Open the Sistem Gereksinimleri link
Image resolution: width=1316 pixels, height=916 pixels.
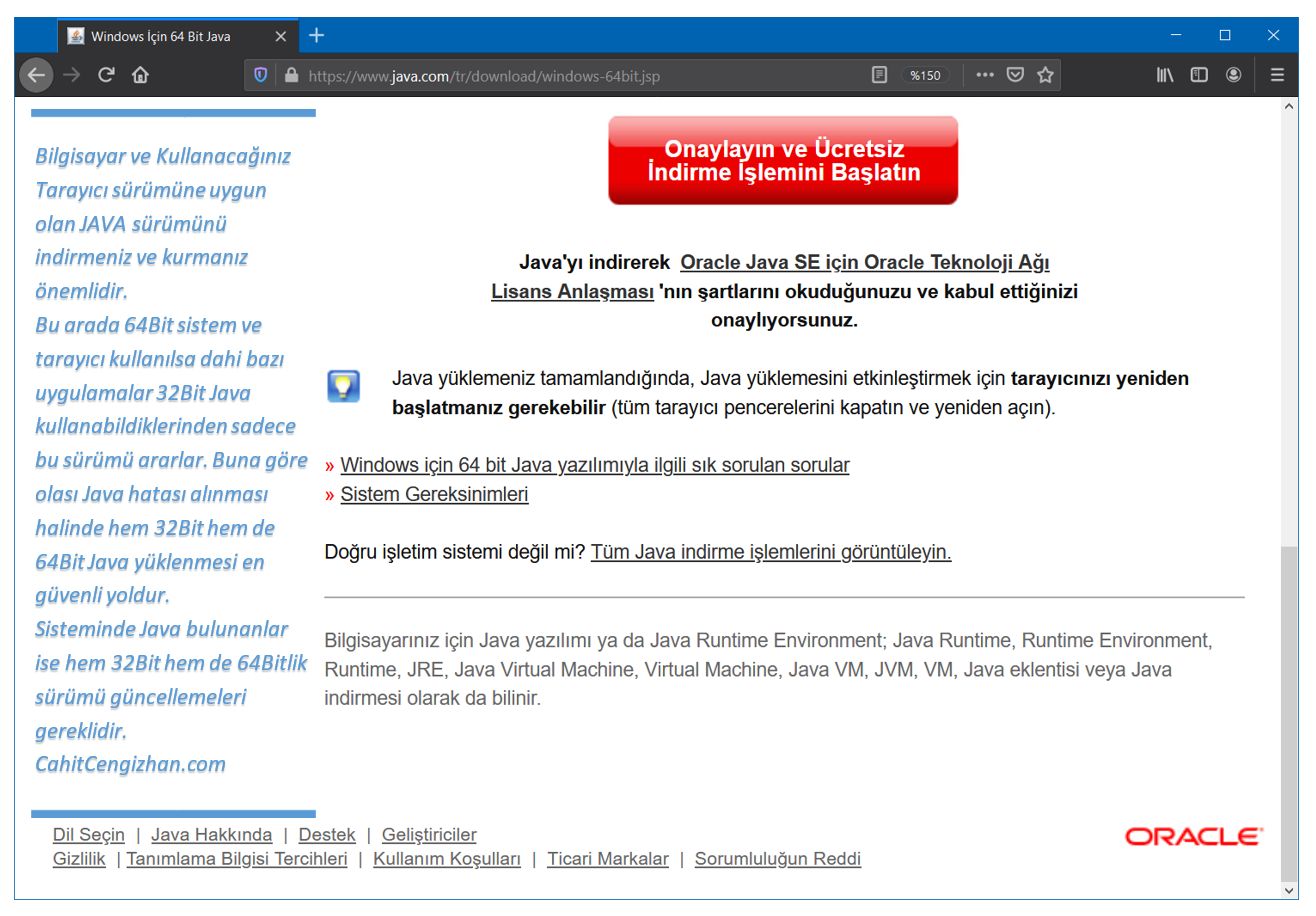pos(434,494)
